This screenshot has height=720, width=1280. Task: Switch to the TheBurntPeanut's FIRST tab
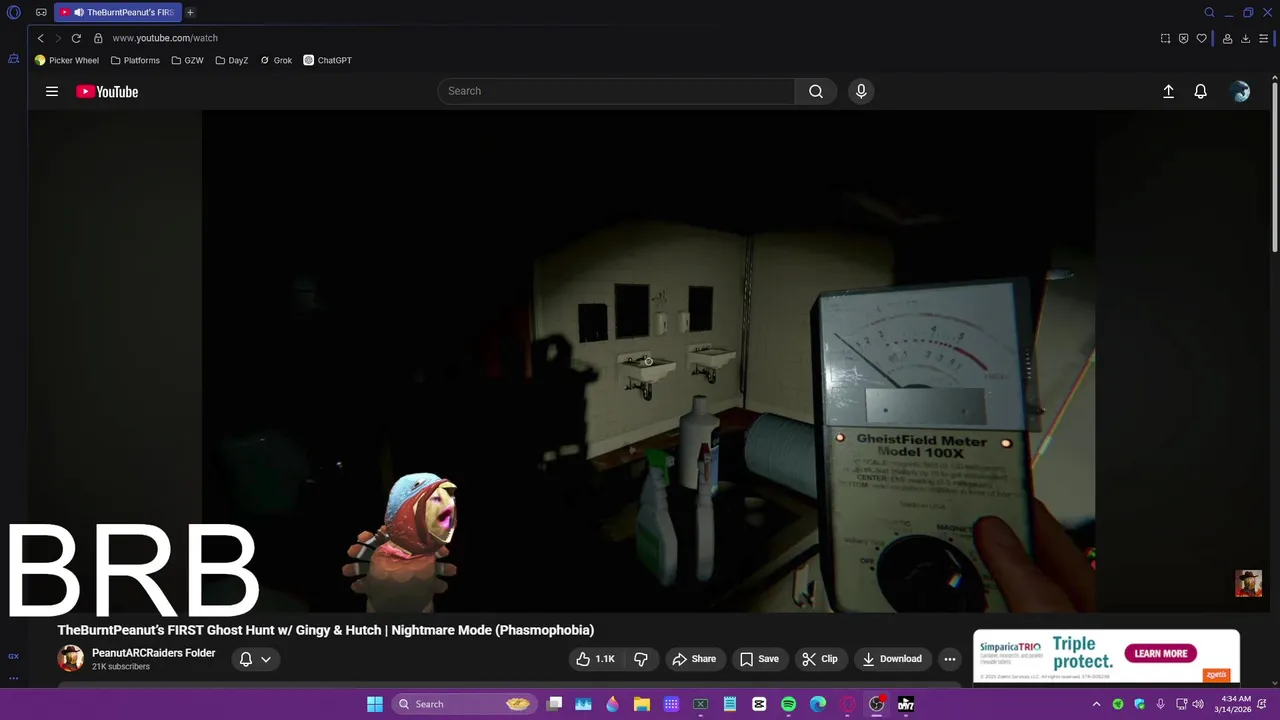[118, 13]
